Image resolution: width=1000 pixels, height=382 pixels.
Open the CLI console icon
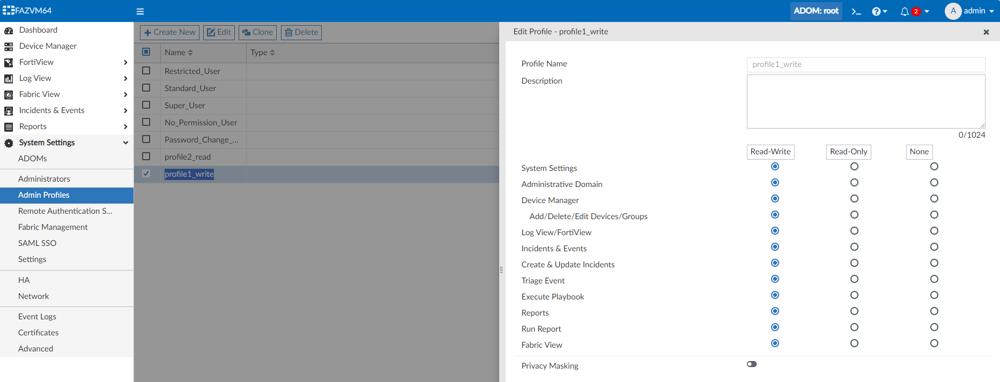click(x=856, y=11)
